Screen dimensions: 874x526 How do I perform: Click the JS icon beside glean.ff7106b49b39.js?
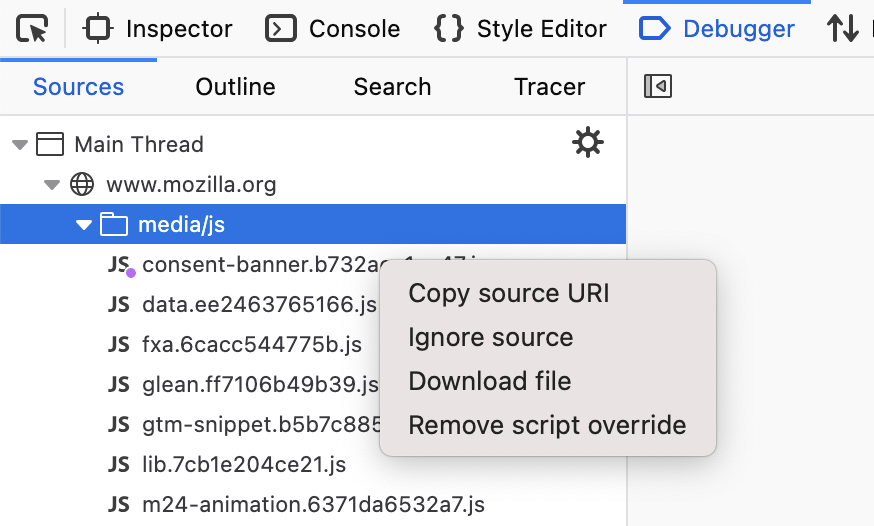click(118, 385)
